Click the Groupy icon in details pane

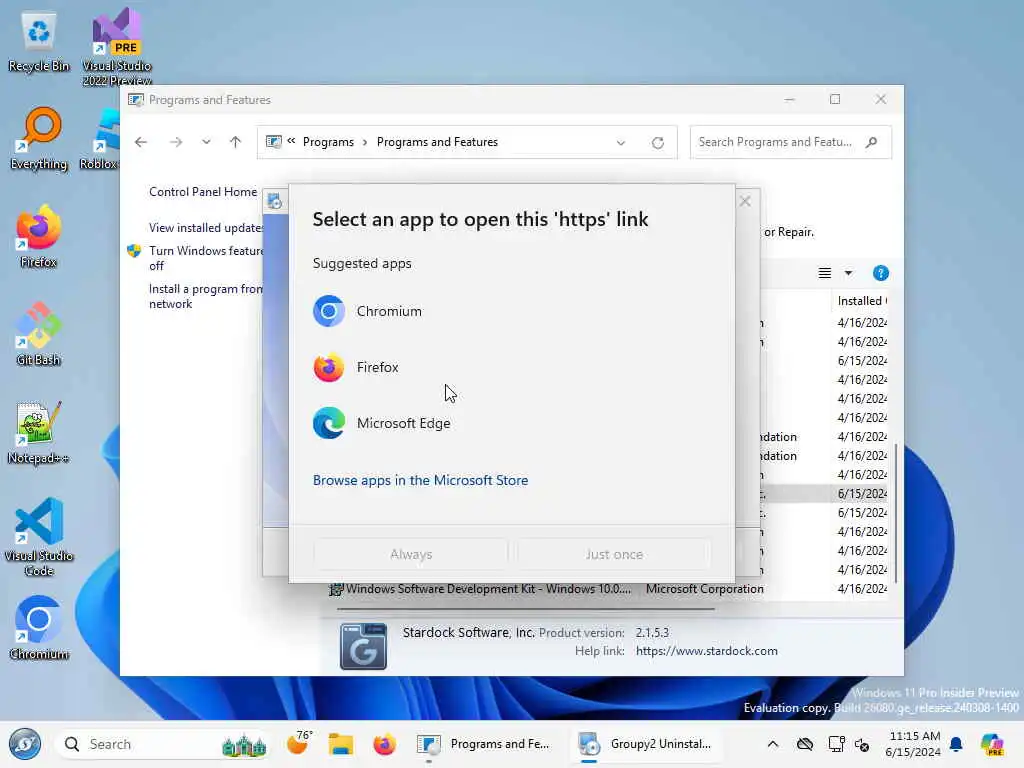(363, 647)
